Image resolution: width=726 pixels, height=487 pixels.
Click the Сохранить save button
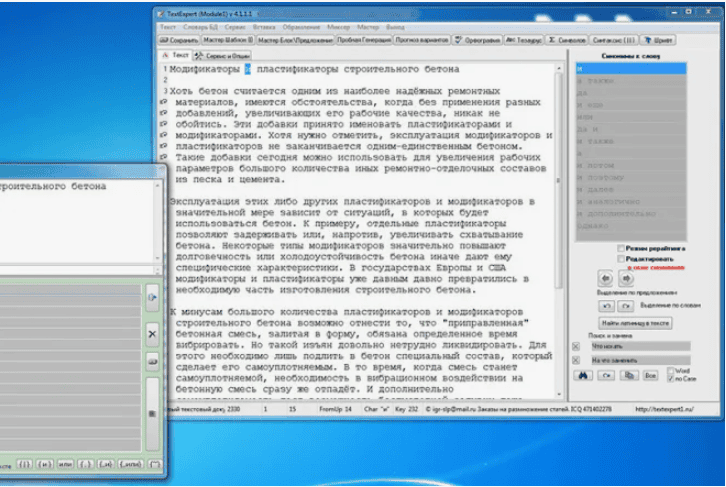pyautogui.click(x=179, y=40)
